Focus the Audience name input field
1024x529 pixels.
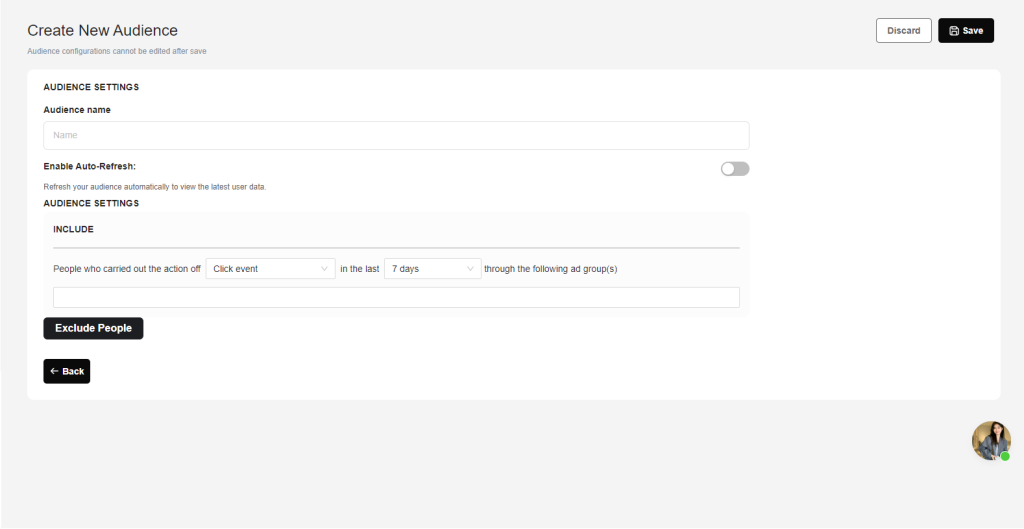396,135
